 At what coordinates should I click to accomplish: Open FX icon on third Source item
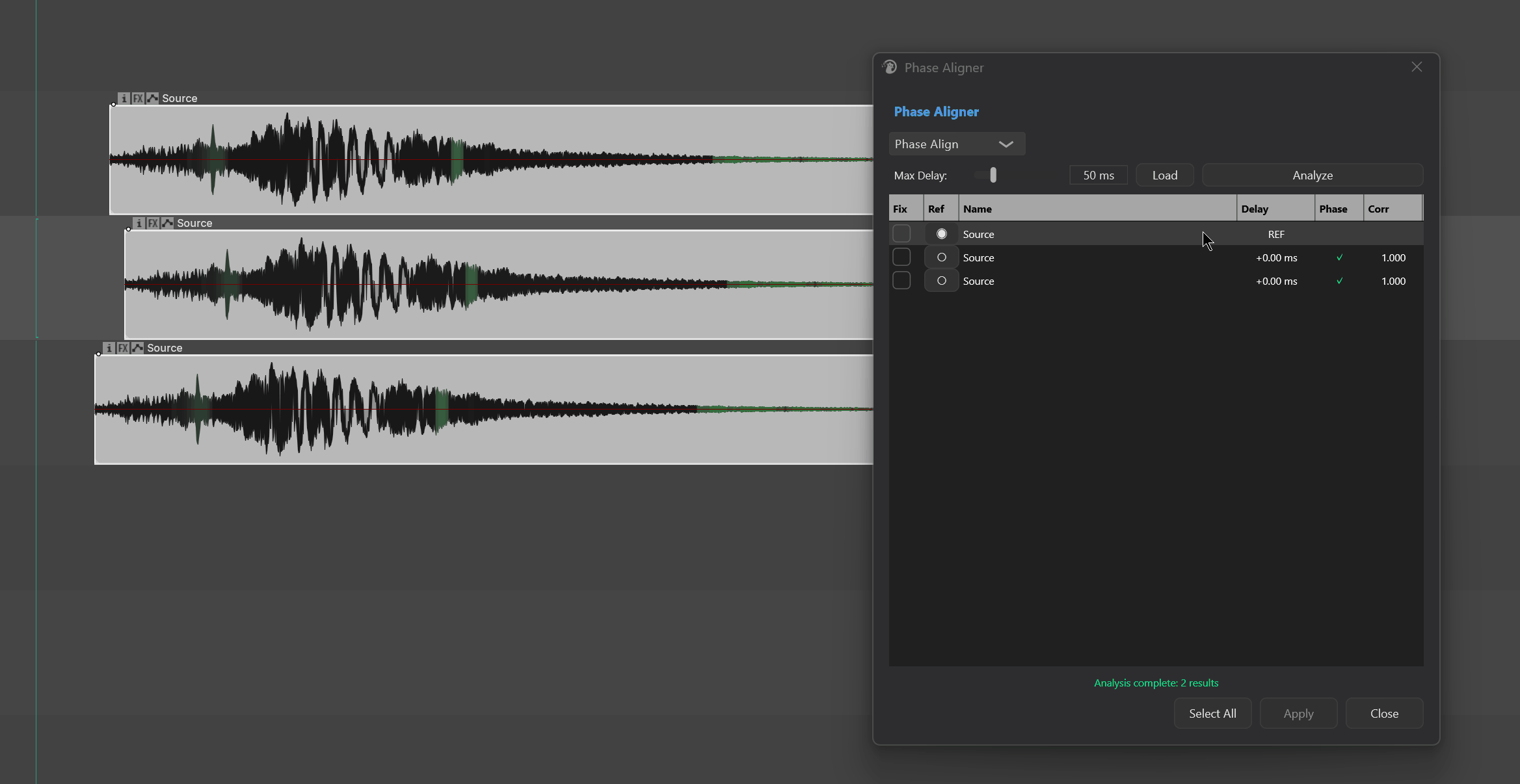click(123, 348)
